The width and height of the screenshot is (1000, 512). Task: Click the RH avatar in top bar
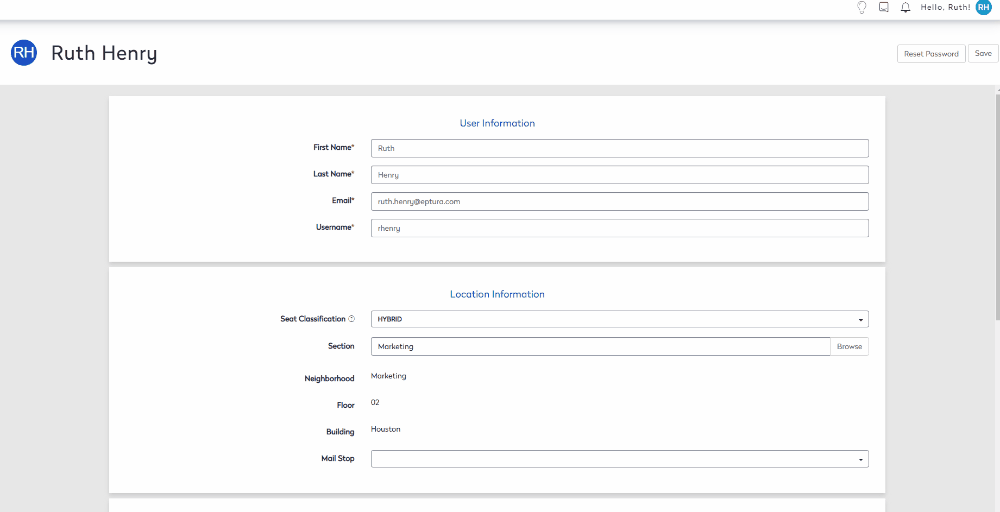984,7
